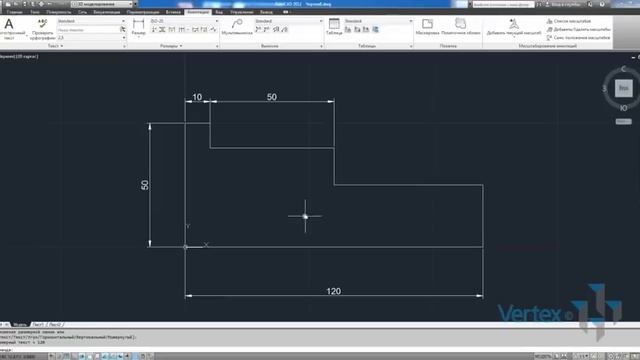640x360 pixels.
Task: Switch to the Вставка ribbon tab
Action: tap(173, 12)
